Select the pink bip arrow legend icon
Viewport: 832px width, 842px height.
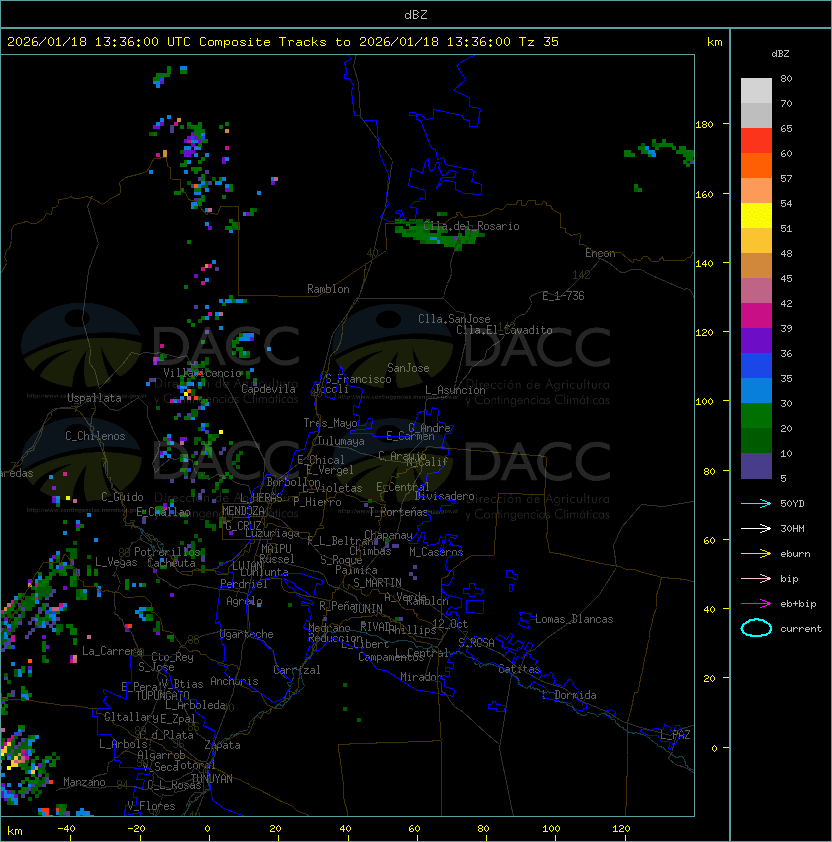pyautogui.click(x=756, y=578)
